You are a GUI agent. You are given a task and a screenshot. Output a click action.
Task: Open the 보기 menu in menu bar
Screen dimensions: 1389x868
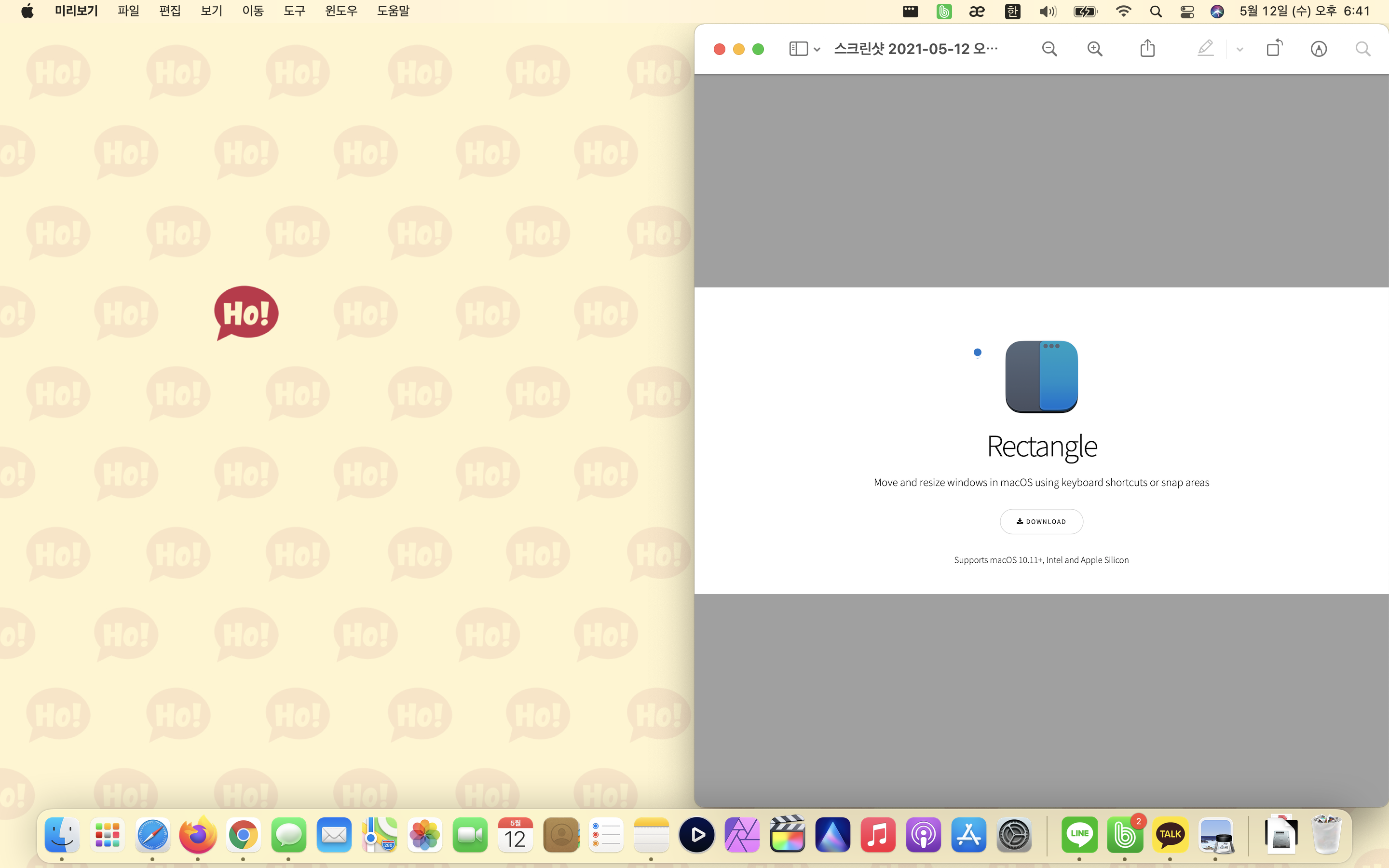[211, 11]
